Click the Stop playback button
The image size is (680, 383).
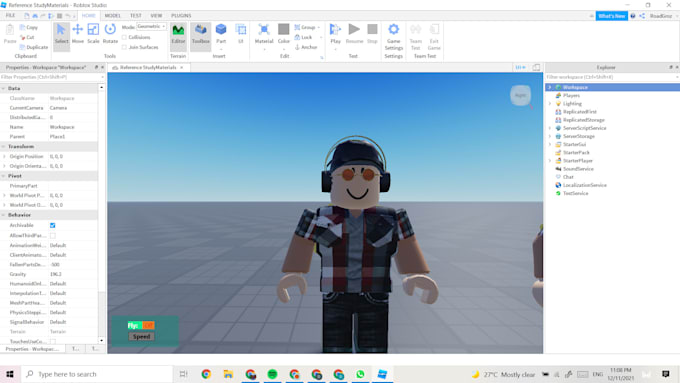(x=372, y=34)
